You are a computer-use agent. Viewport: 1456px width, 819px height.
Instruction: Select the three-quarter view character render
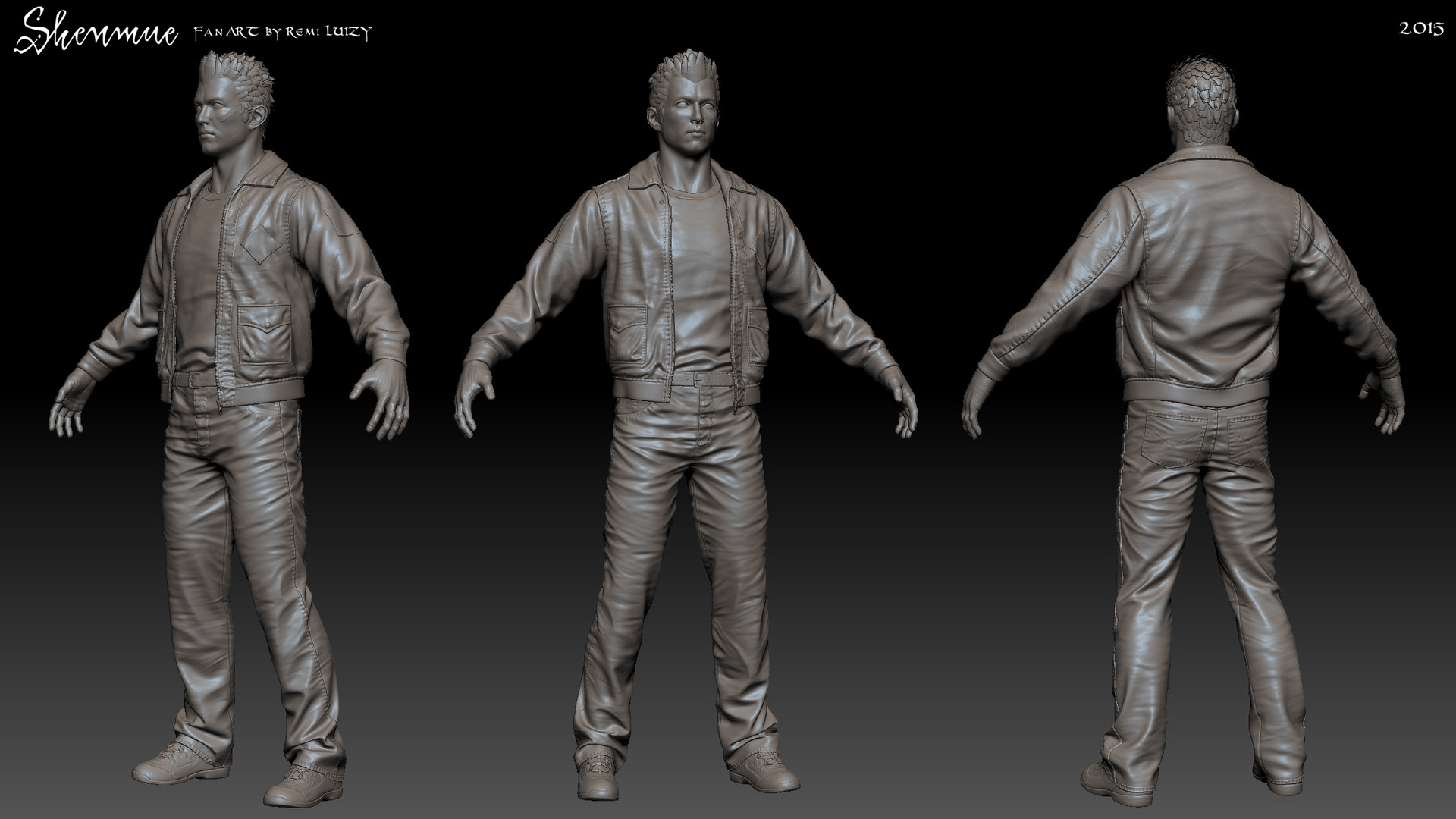tap(230, 427)
